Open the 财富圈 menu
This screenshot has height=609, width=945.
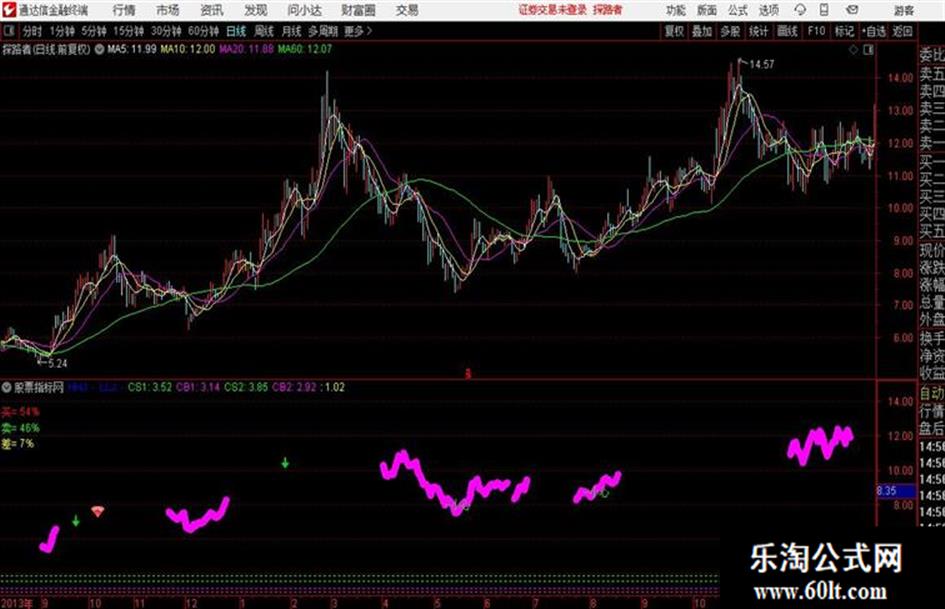(x=358, y=10)
